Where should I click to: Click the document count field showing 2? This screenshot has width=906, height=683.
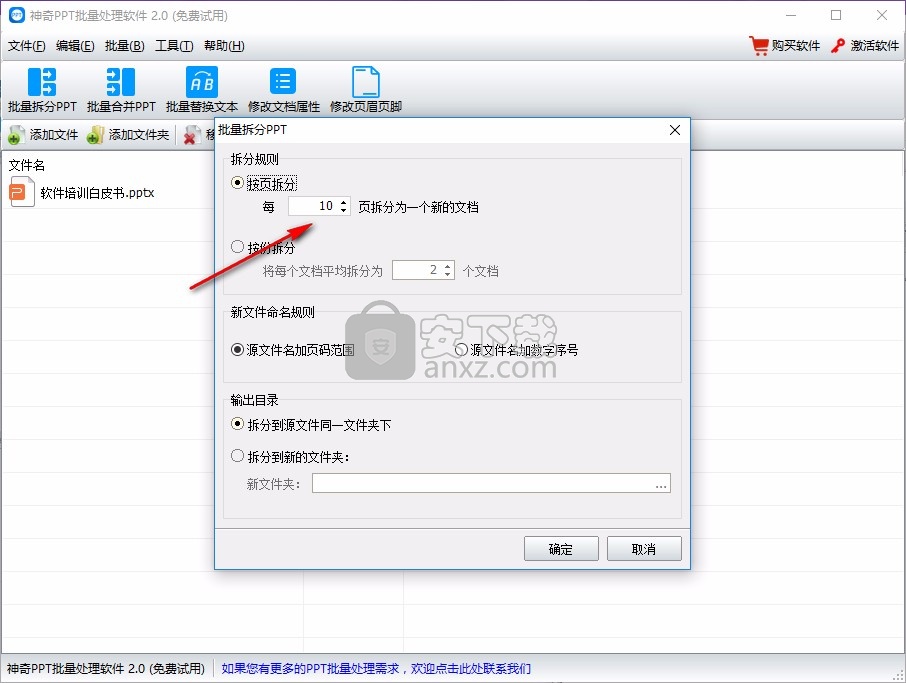[417, 270]
